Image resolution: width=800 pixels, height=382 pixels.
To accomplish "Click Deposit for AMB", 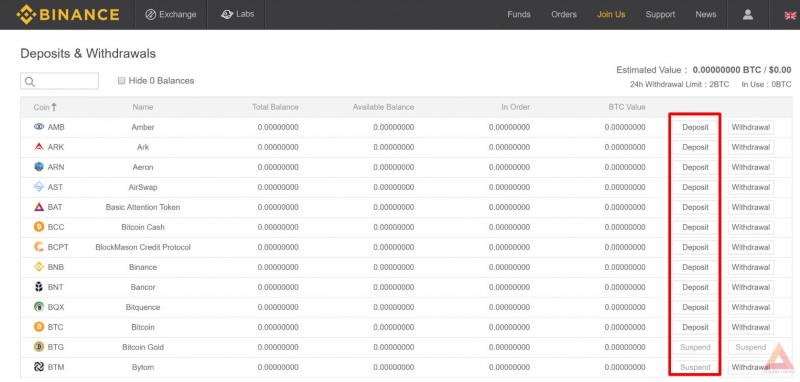I will pos(695,127).
